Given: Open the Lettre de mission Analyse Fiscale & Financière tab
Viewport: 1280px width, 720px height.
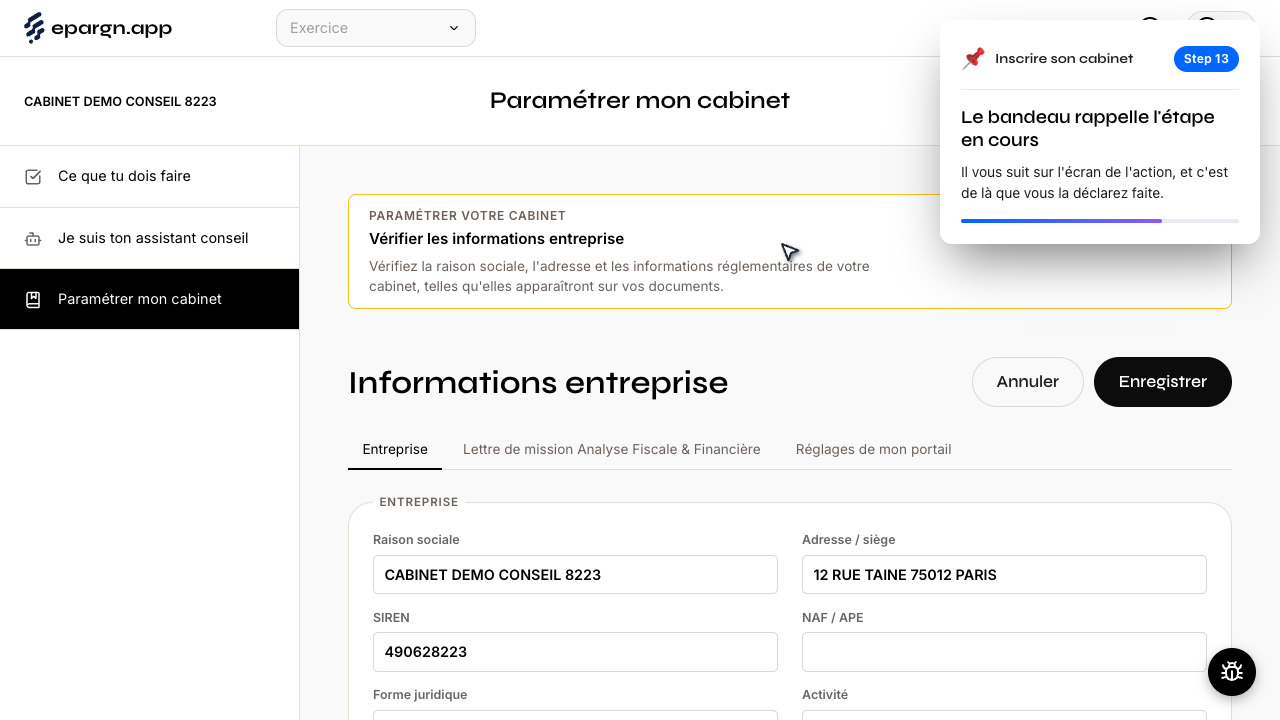Looking at the screenshot, I should point(612,450).
